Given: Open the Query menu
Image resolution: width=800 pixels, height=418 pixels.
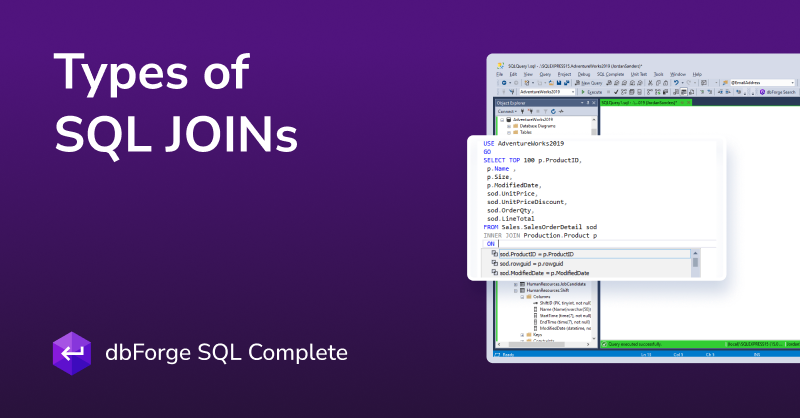Looking at the screenshot, I should click(x=545, y=74).
